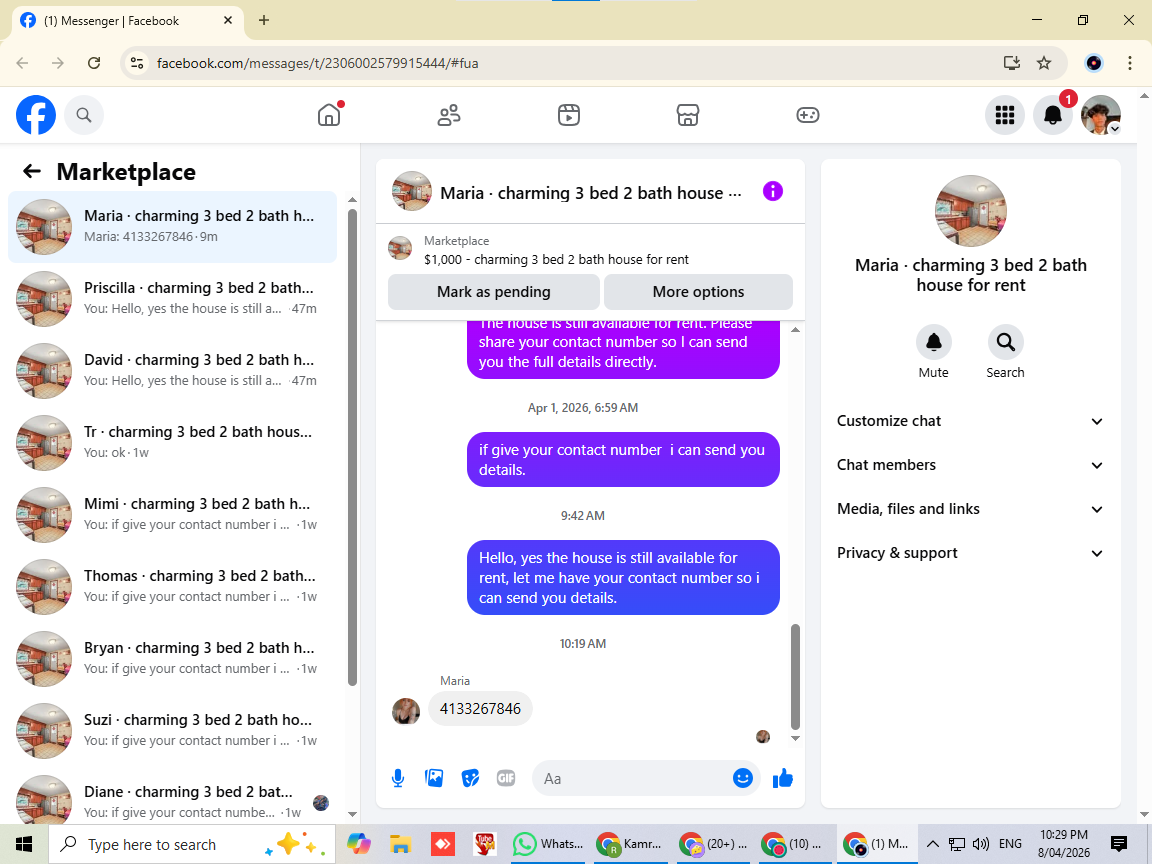The height and width of the screenshot is (864, 1152).
Task: Click Maria's message 4133267846
Action: point(480,708)
